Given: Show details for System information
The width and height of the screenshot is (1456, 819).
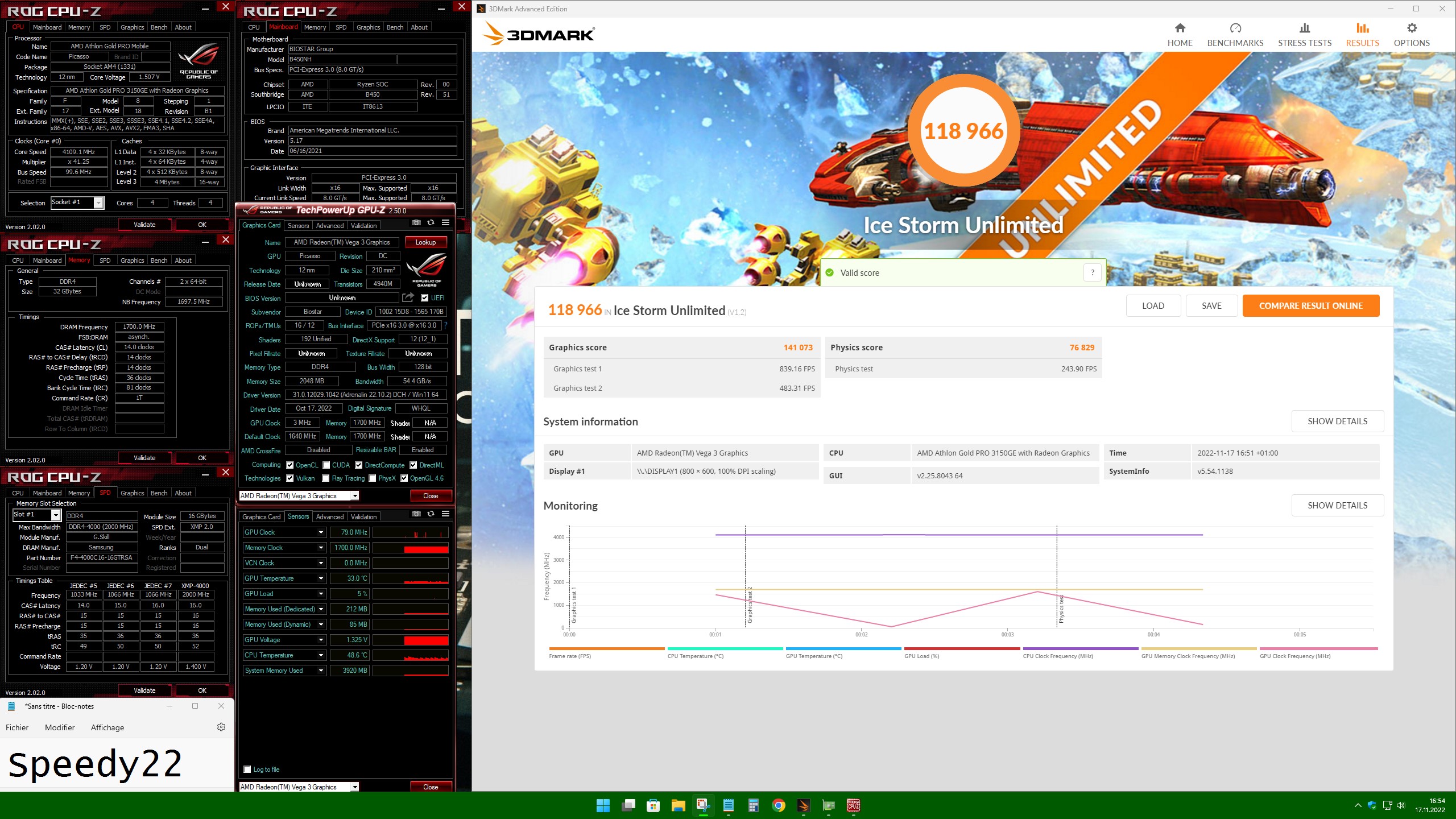Looking at the screenshot, I should 1337,421.
